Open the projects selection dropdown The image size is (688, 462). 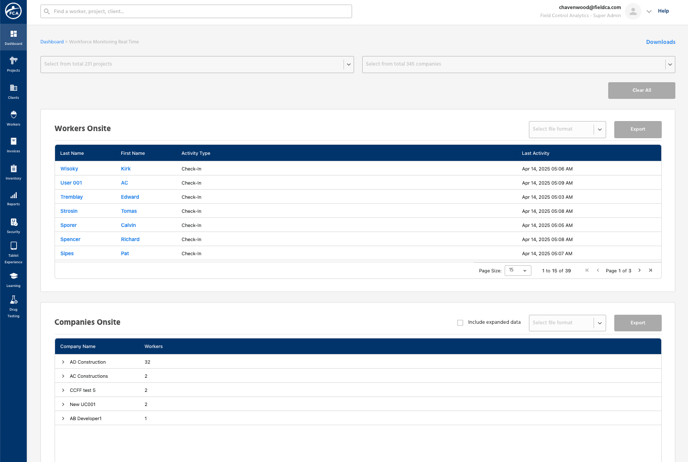click(197, 64)
